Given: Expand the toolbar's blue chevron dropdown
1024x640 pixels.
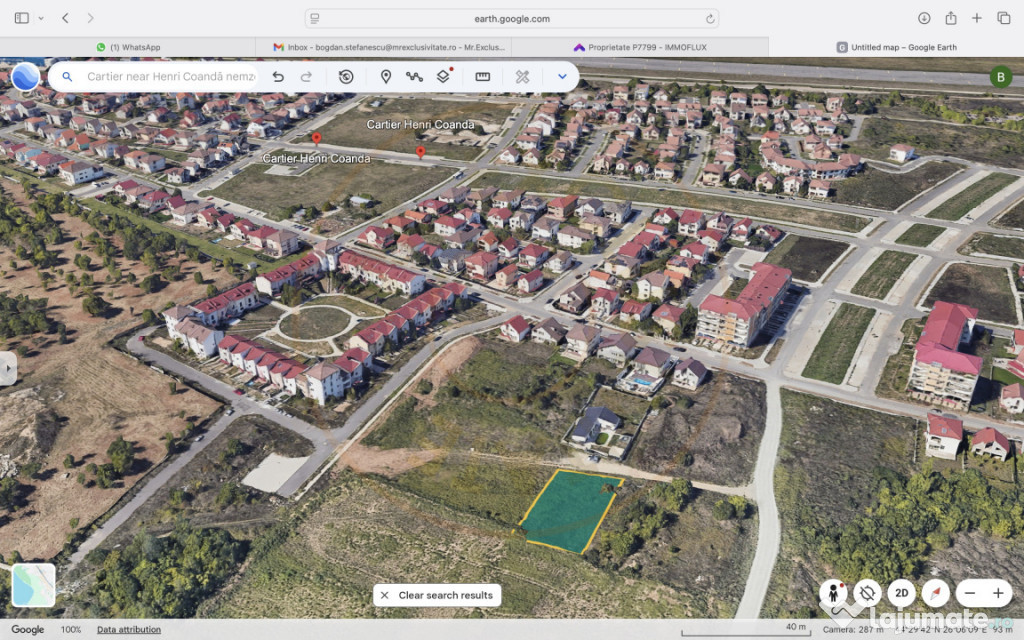Looking at the screenshot, I should tap(562, 77).
